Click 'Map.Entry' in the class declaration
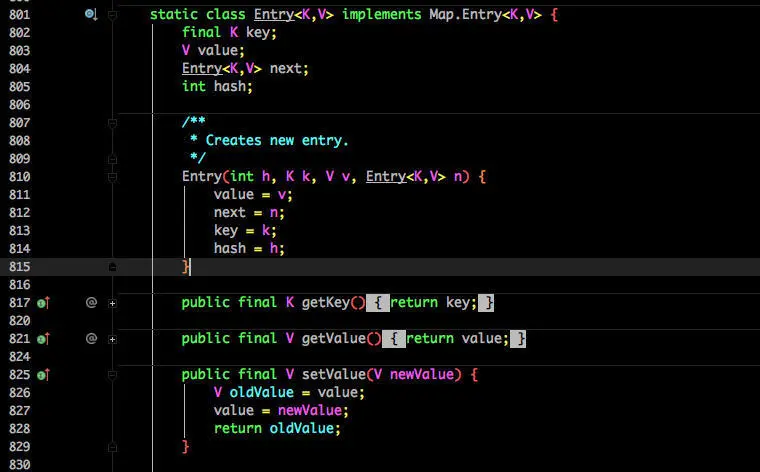The width and height of the screenshot is (760, 472). tap(465, 15)
